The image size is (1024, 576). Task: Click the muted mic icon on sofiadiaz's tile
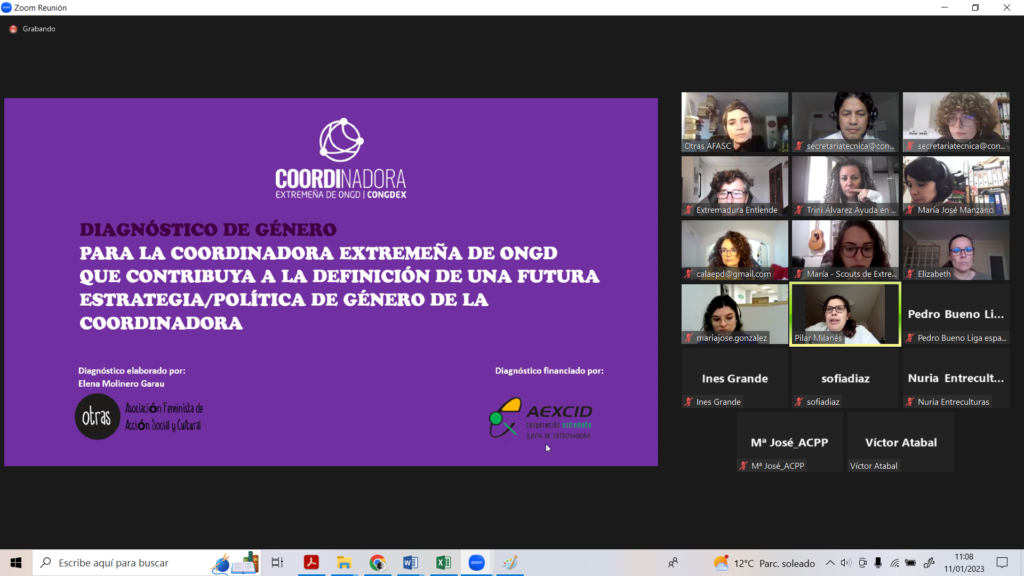(799, 402)
